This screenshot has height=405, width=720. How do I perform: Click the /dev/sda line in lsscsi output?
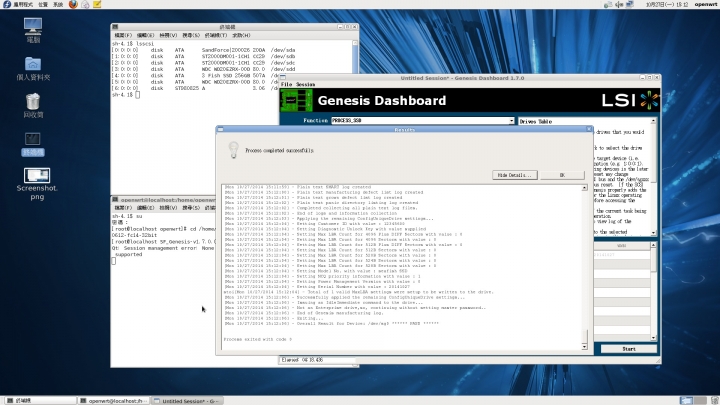(204, 50)
